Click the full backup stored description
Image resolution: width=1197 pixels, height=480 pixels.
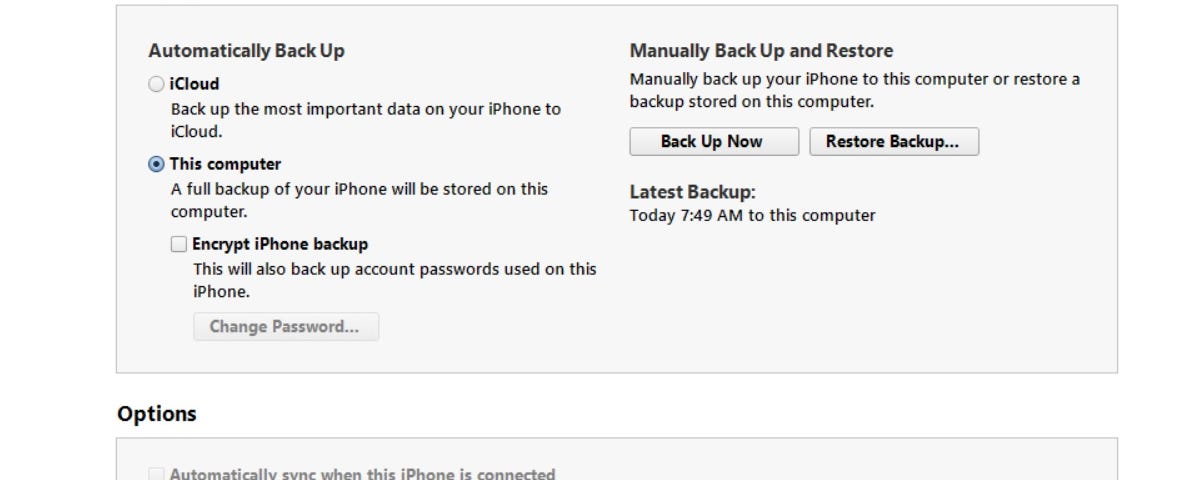click(x=360, y=201)
